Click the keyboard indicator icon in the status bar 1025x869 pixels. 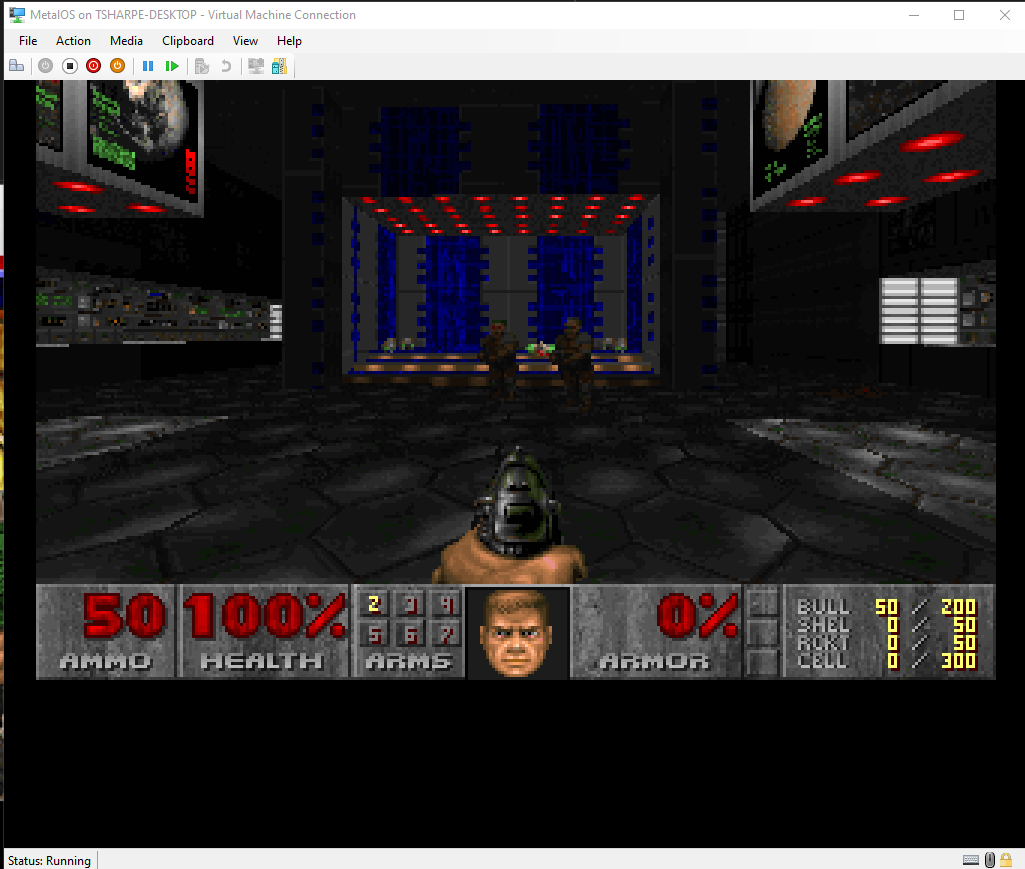971,860
